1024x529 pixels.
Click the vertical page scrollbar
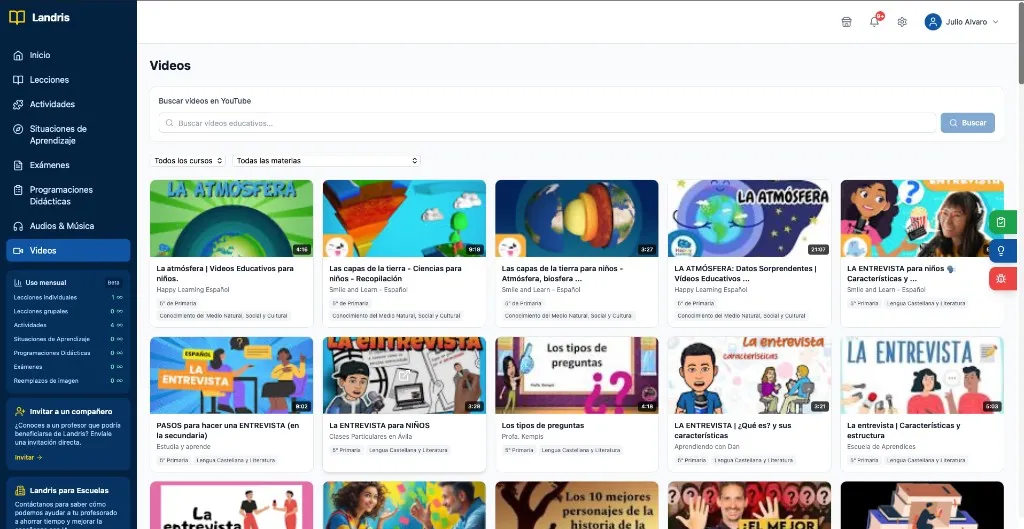coord(1020,42)
